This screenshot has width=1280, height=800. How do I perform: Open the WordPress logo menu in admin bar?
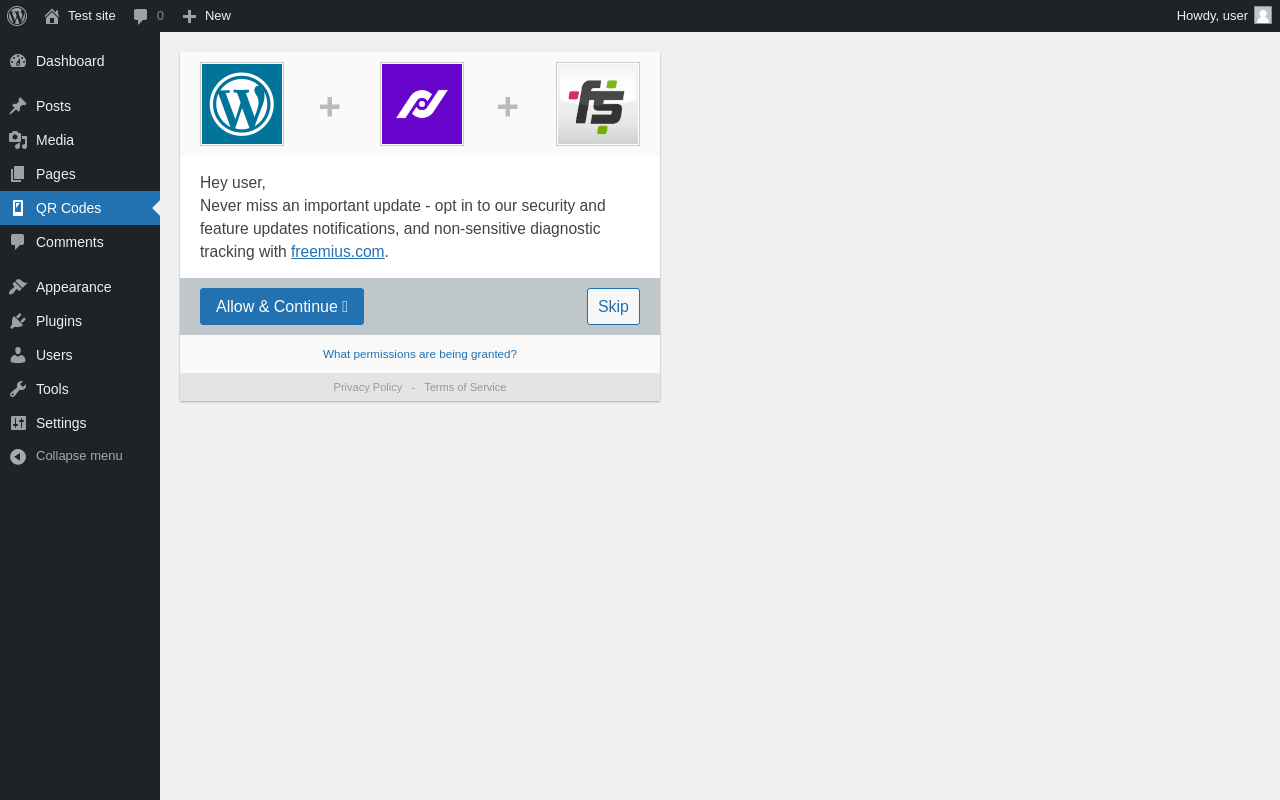coord(17,16)
